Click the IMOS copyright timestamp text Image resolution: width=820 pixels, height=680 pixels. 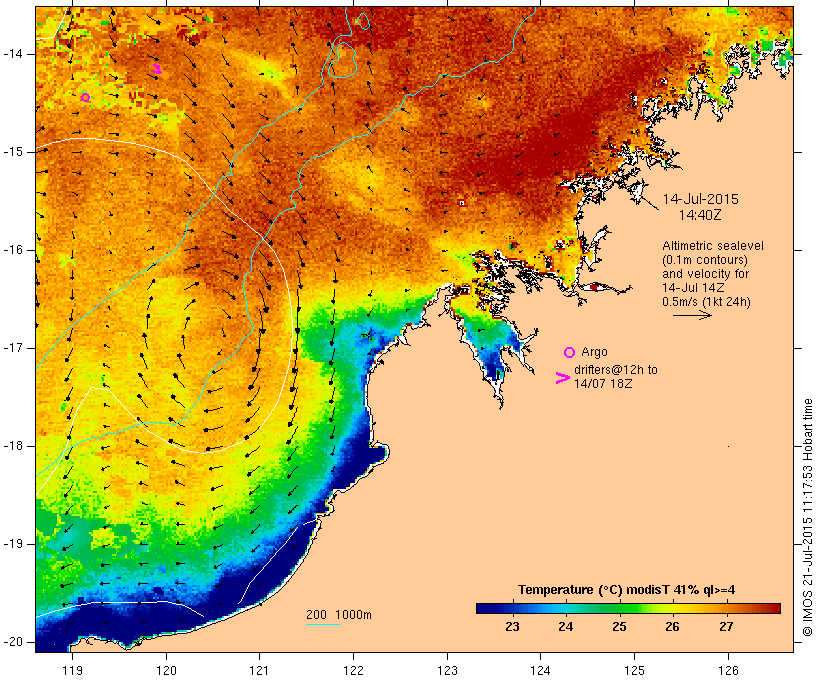(807, 517)
